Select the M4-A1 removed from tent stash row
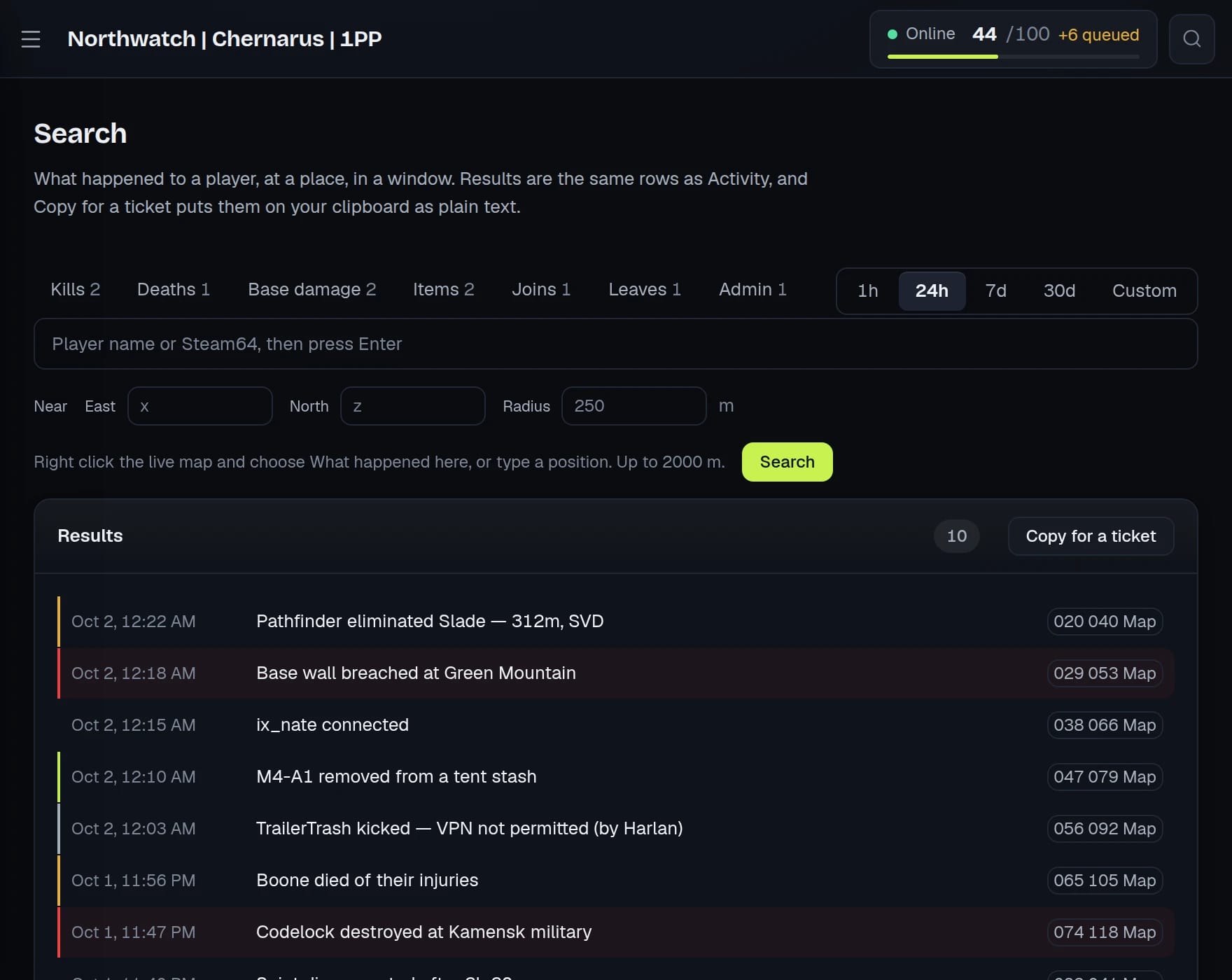The width and height of the screenshot is (1232, 980). click(616, 777)
